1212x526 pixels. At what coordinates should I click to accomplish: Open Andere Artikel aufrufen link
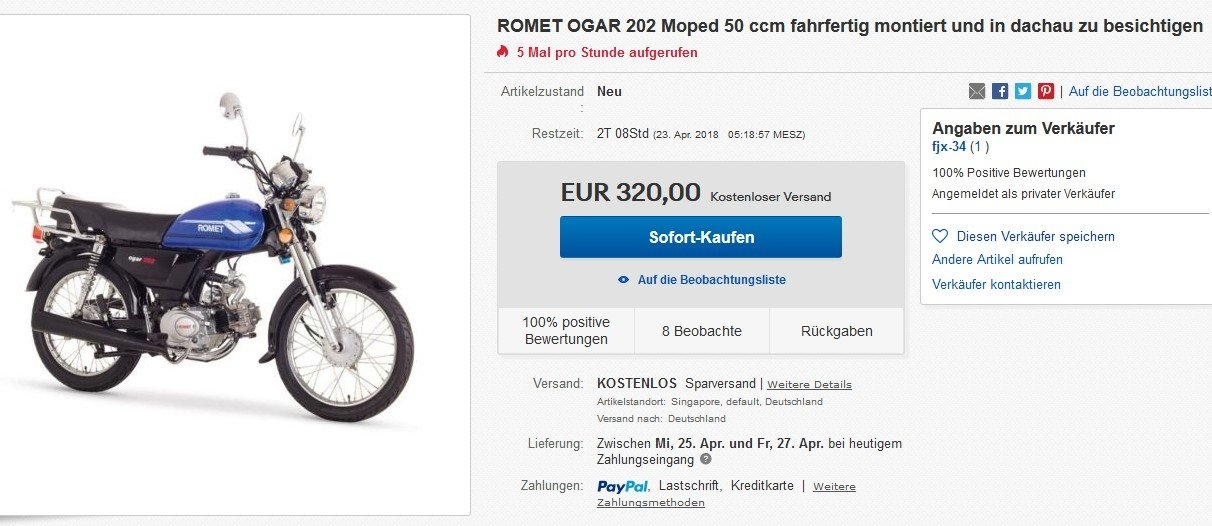[x=997, y=259]
